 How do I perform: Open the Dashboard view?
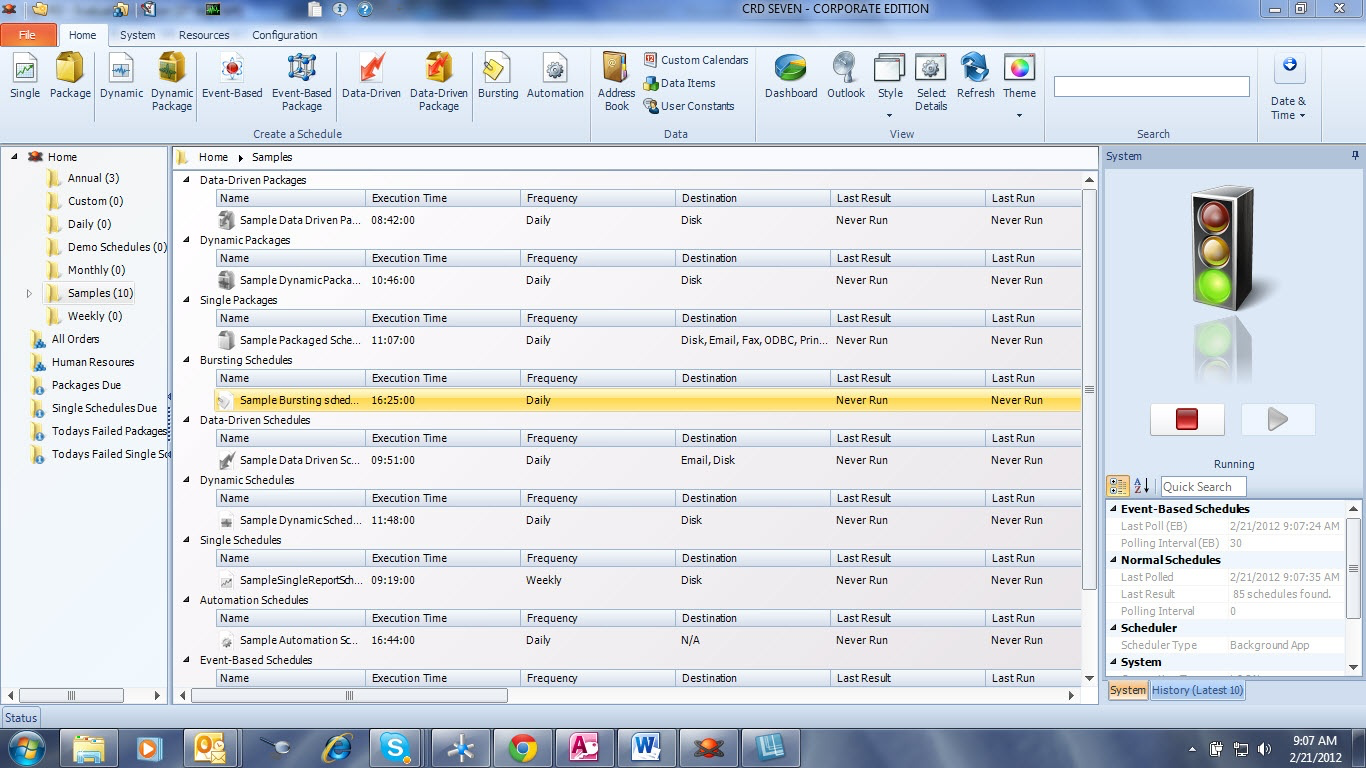coord(790,80)
